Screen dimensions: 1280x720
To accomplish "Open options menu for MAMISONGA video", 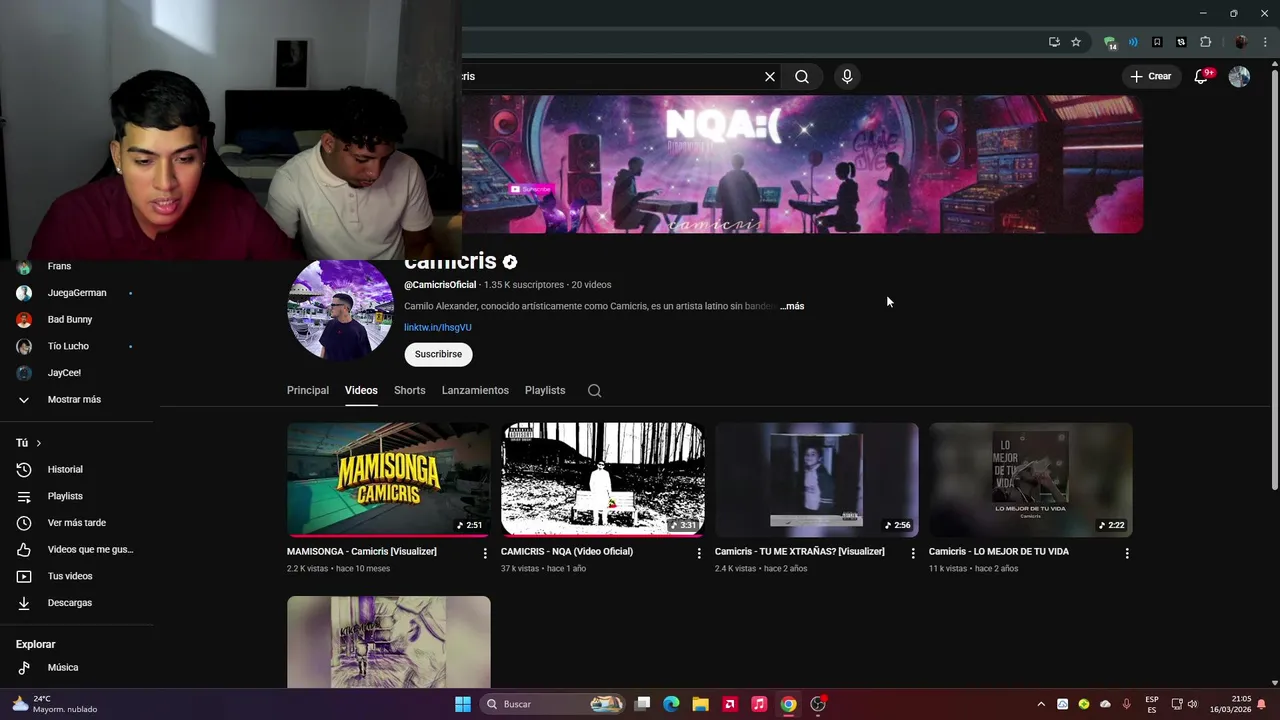I will coord(485,553).
